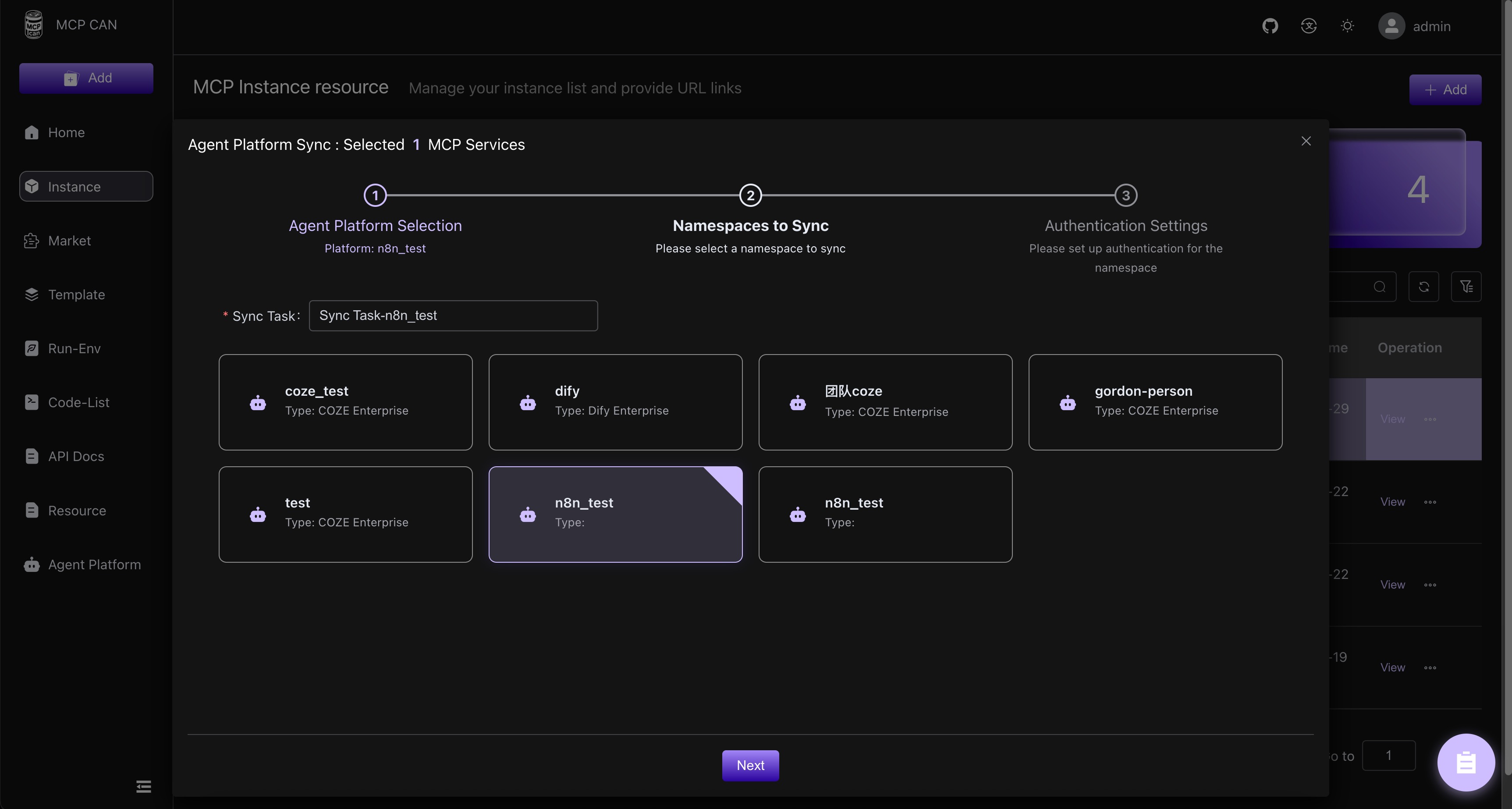This screenshot has height=809, width=1512.
Task: Open the Agent Platform sidebar item
Action: [94, 565]
